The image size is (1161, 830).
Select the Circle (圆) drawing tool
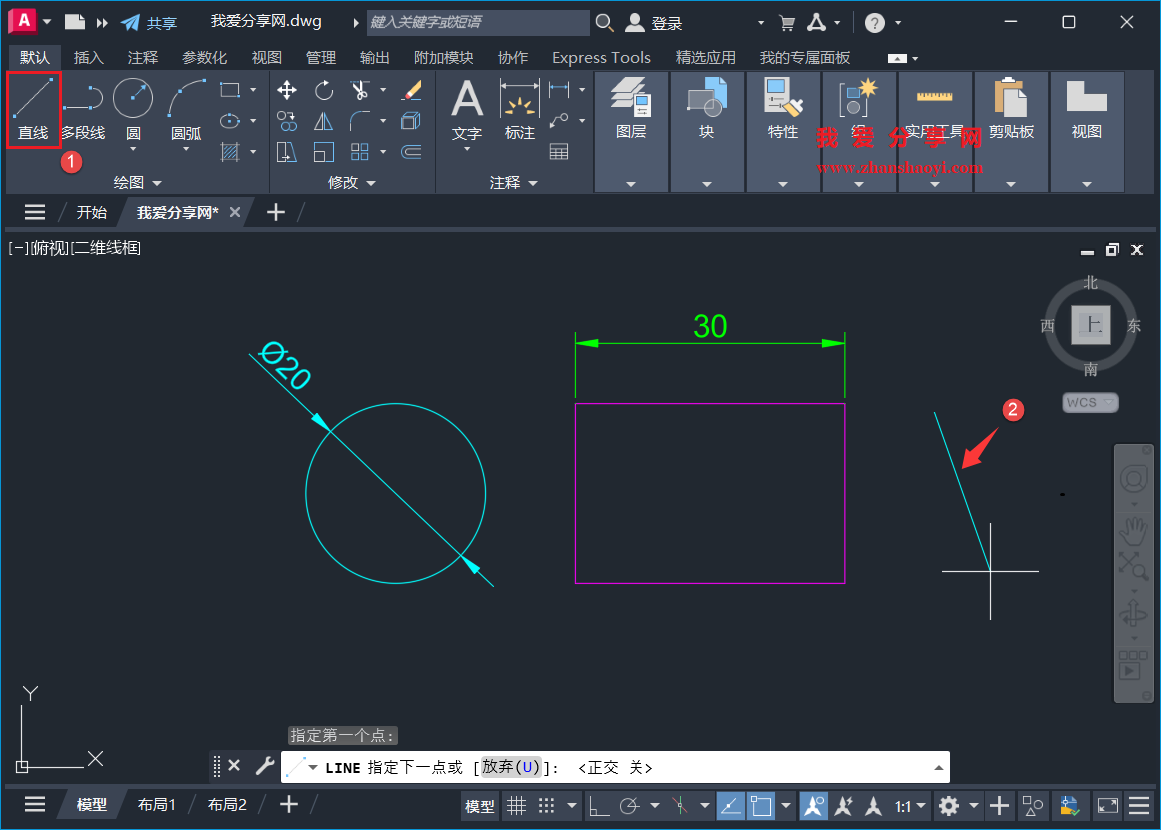[131, 98]
